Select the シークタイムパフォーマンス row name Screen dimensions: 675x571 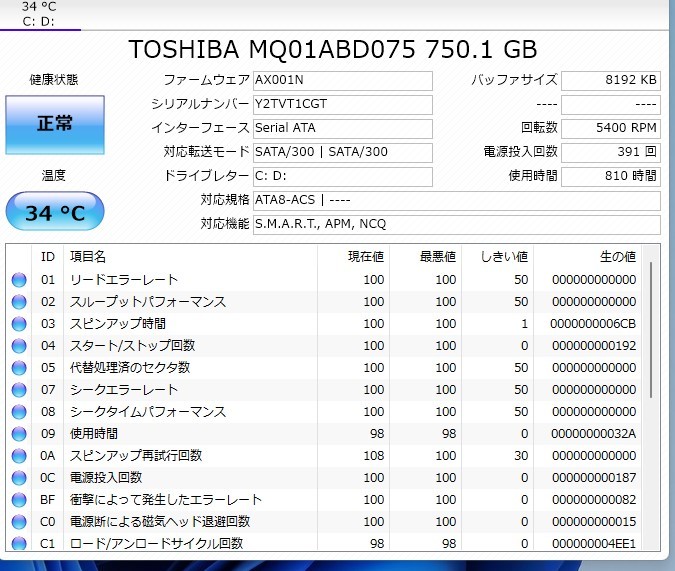click(x=148, y=412)
